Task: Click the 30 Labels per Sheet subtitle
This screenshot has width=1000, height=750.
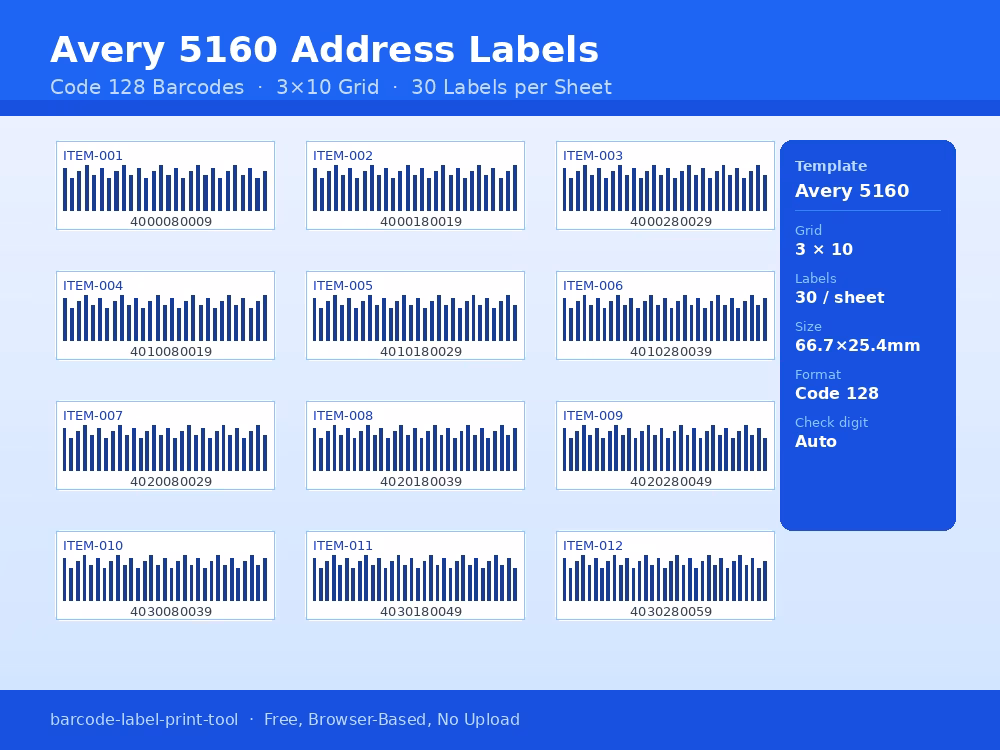Action: pos(511,87)
